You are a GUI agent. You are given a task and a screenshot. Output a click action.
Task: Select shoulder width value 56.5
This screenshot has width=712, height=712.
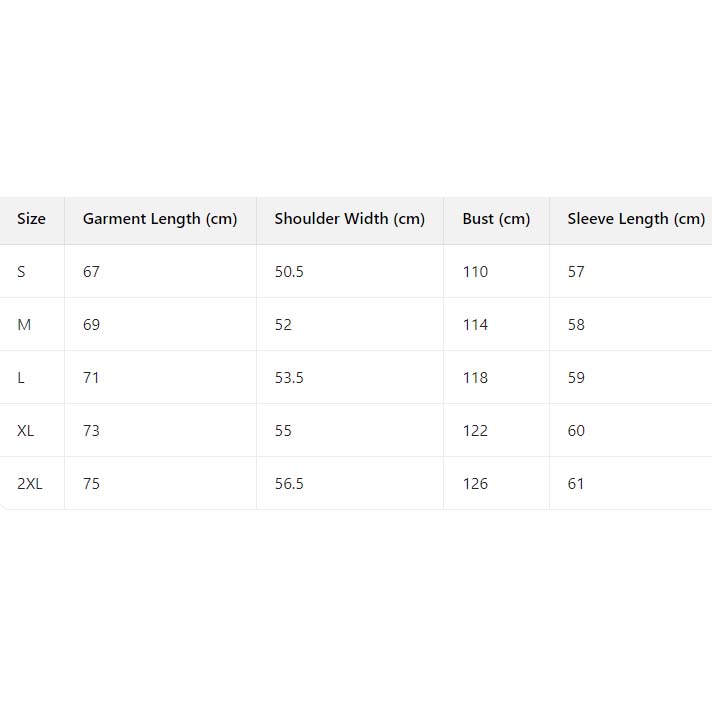tap(289, 484)
